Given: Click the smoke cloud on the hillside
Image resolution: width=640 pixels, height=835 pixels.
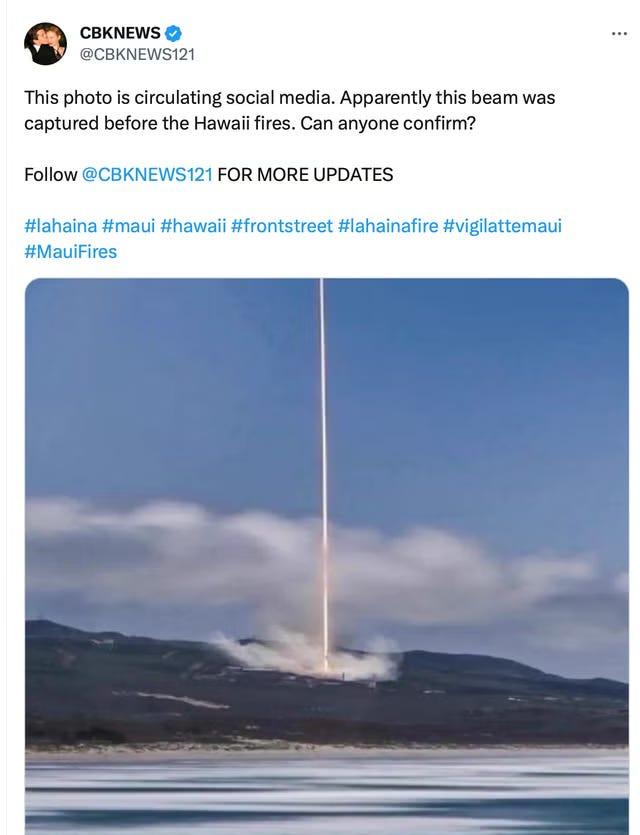Looking at the screenshot, I should (306, 655).
